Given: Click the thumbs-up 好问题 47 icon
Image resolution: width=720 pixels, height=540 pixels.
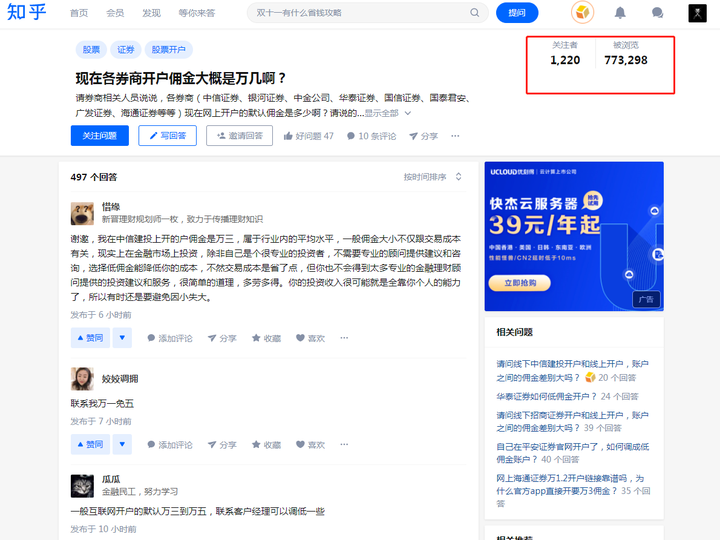Looking at the screenshot, I should click(x=288, y=136).
